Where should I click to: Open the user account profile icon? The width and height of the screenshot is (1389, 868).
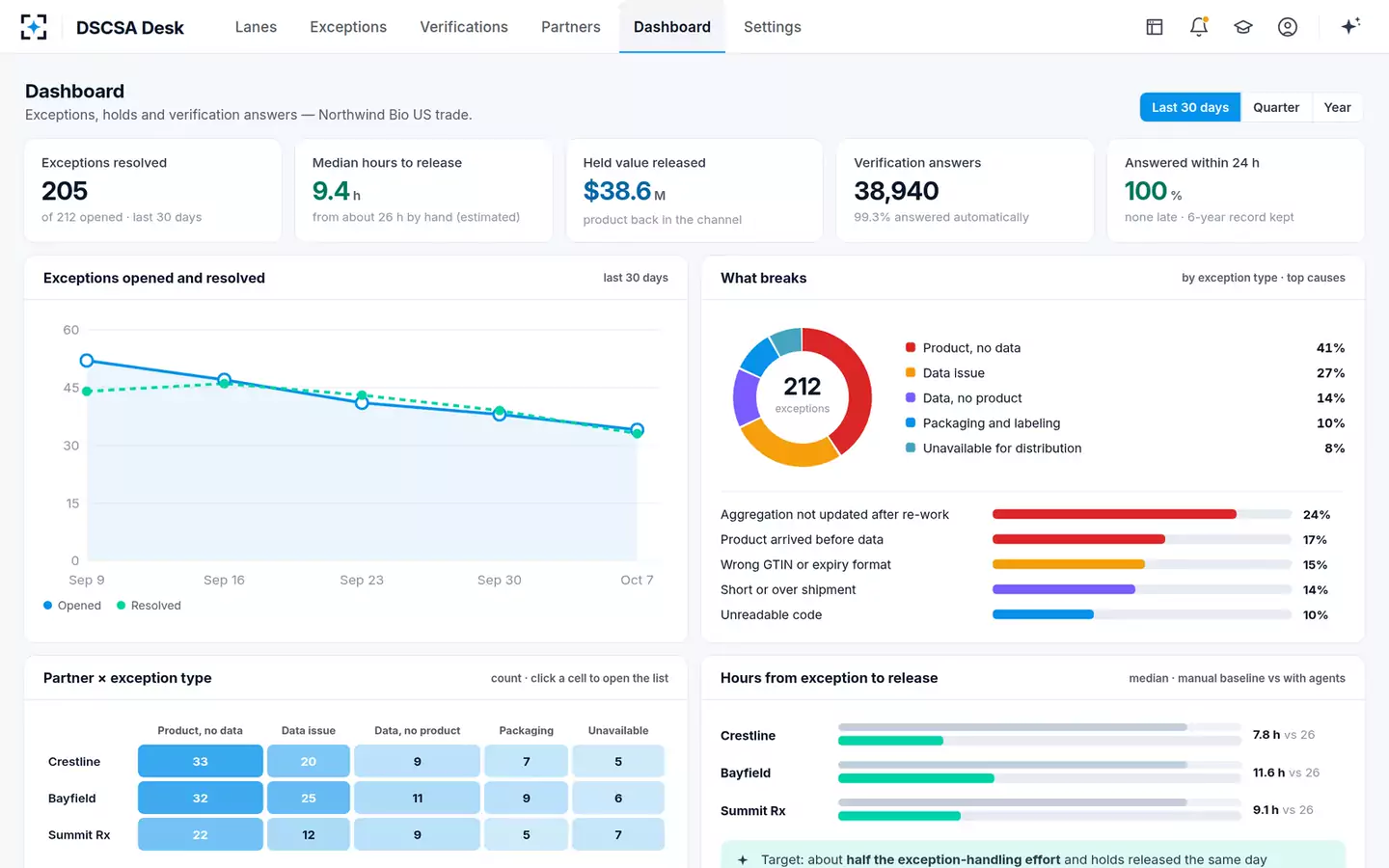[1288, 27]
